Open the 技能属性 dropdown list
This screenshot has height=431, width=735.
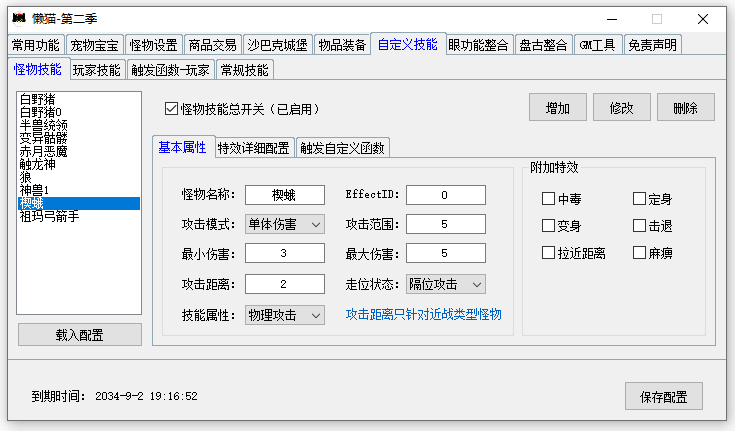[x=285, y=315]
